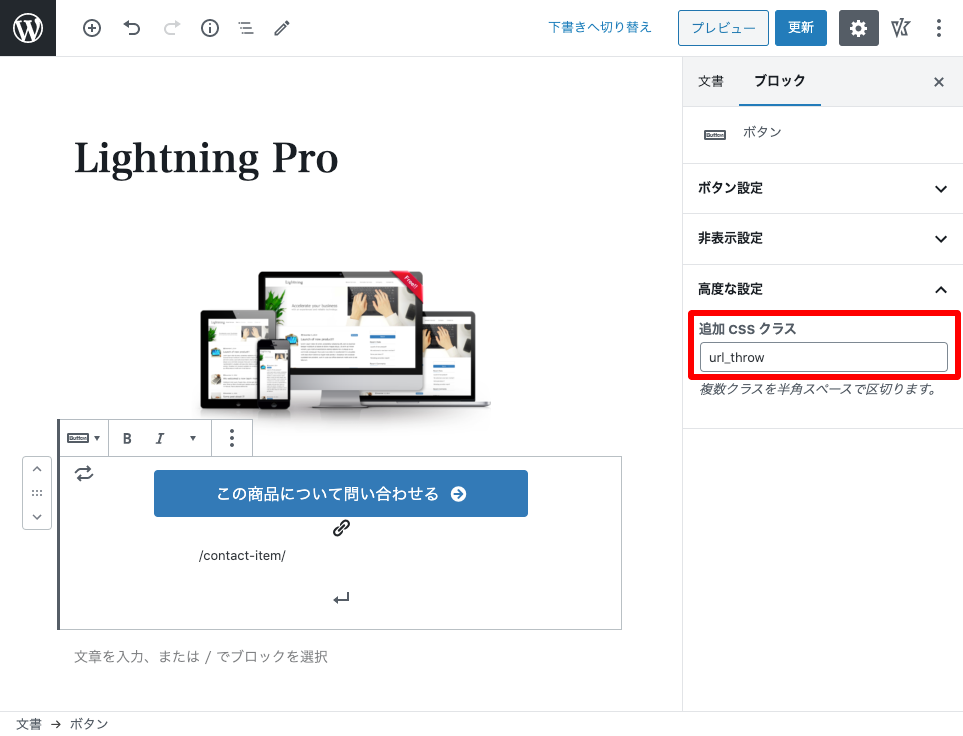Click the apply link return-arrow icon

(341, 598)
